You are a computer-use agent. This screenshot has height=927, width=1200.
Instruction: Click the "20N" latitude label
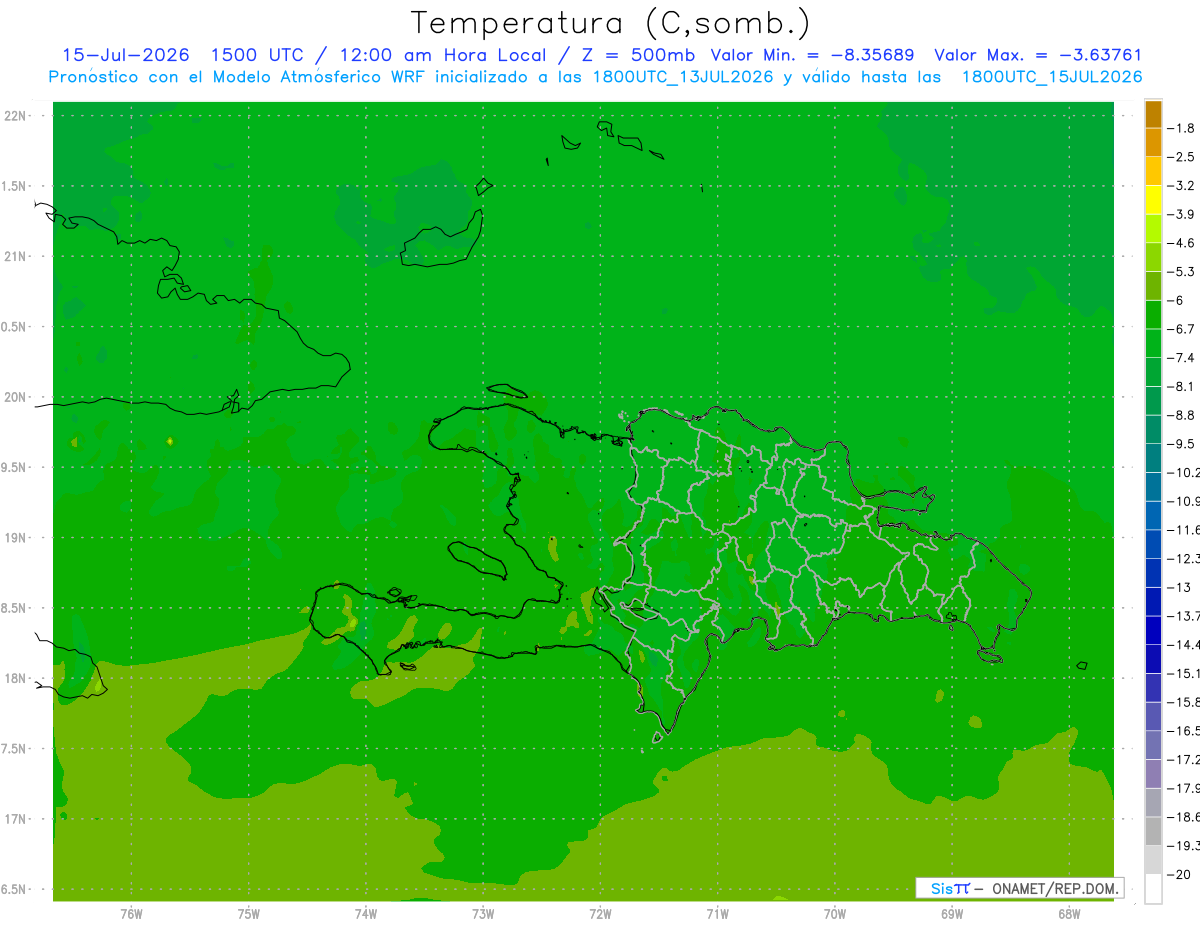14,397
